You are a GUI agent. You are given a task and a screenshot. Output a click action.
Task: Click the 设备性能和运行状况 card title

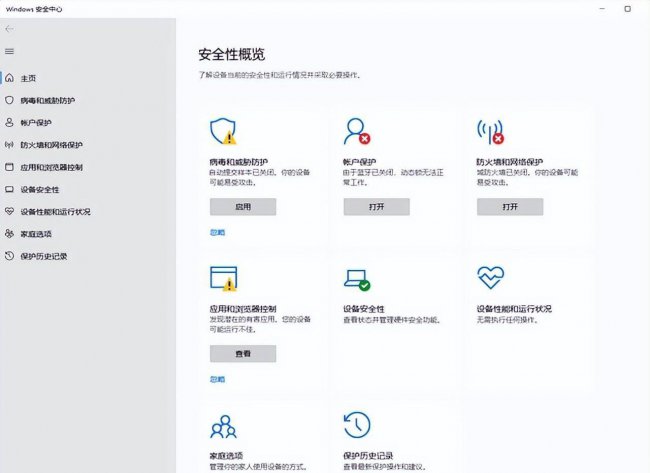[514, 309]
